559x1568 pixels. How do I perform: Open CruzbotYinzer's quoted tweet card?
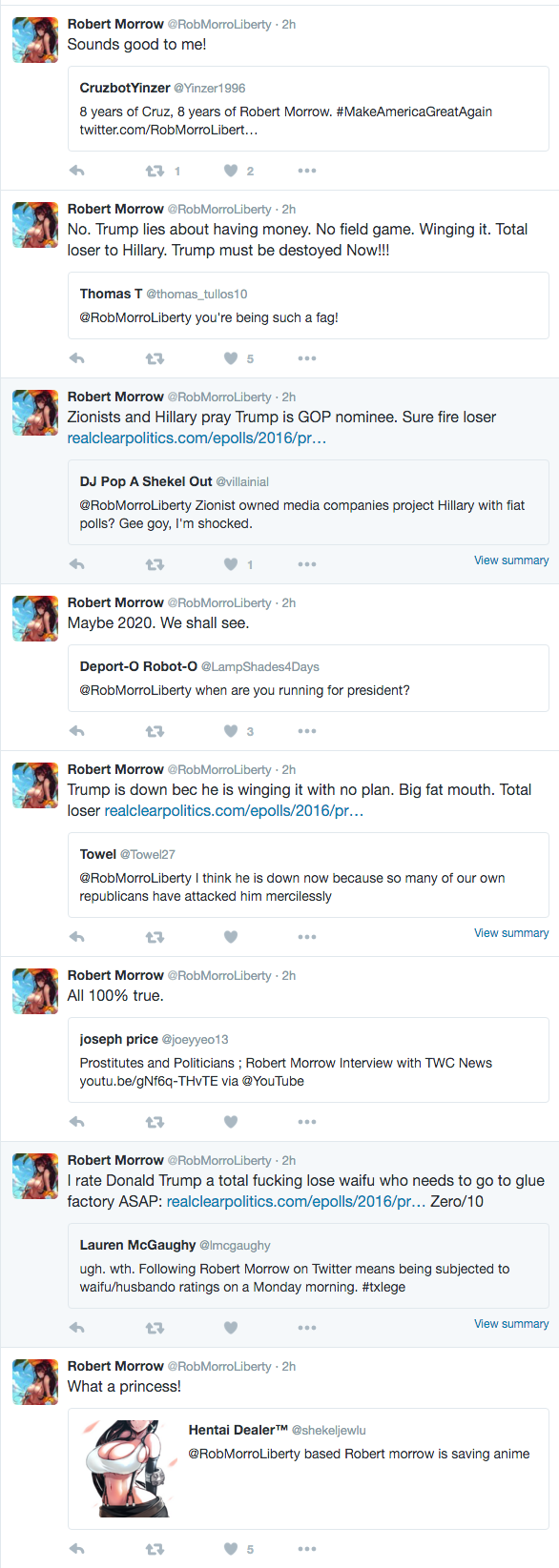(308, 109)
